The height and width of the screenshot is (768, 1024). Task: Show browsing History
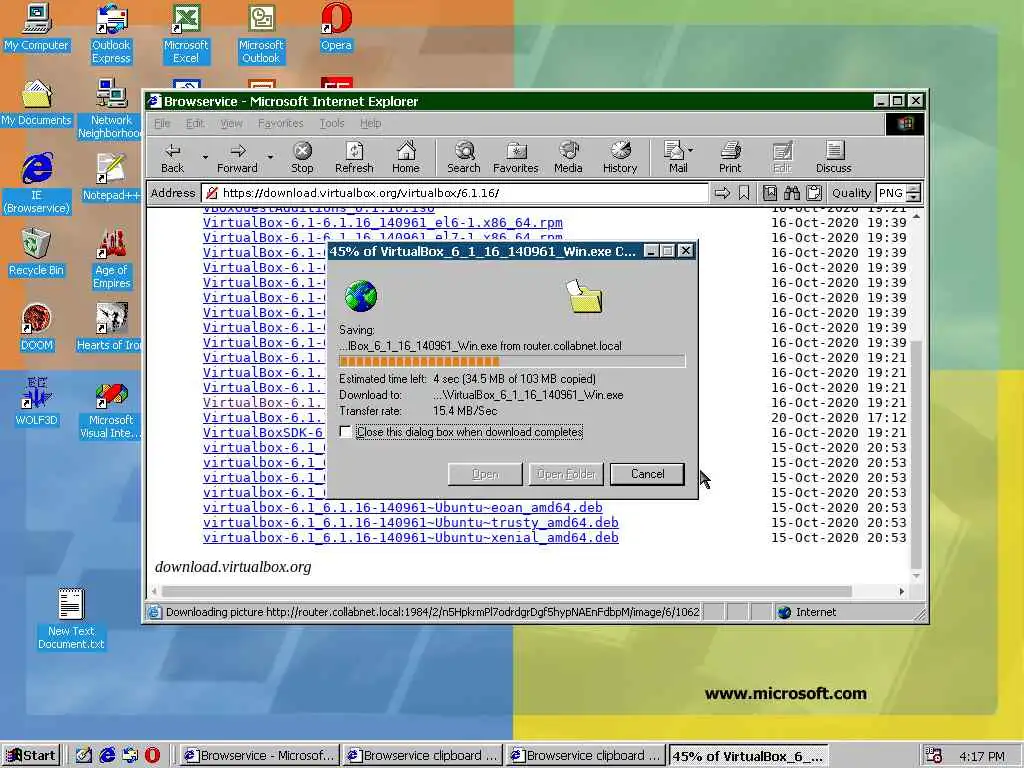click(620, 157)
